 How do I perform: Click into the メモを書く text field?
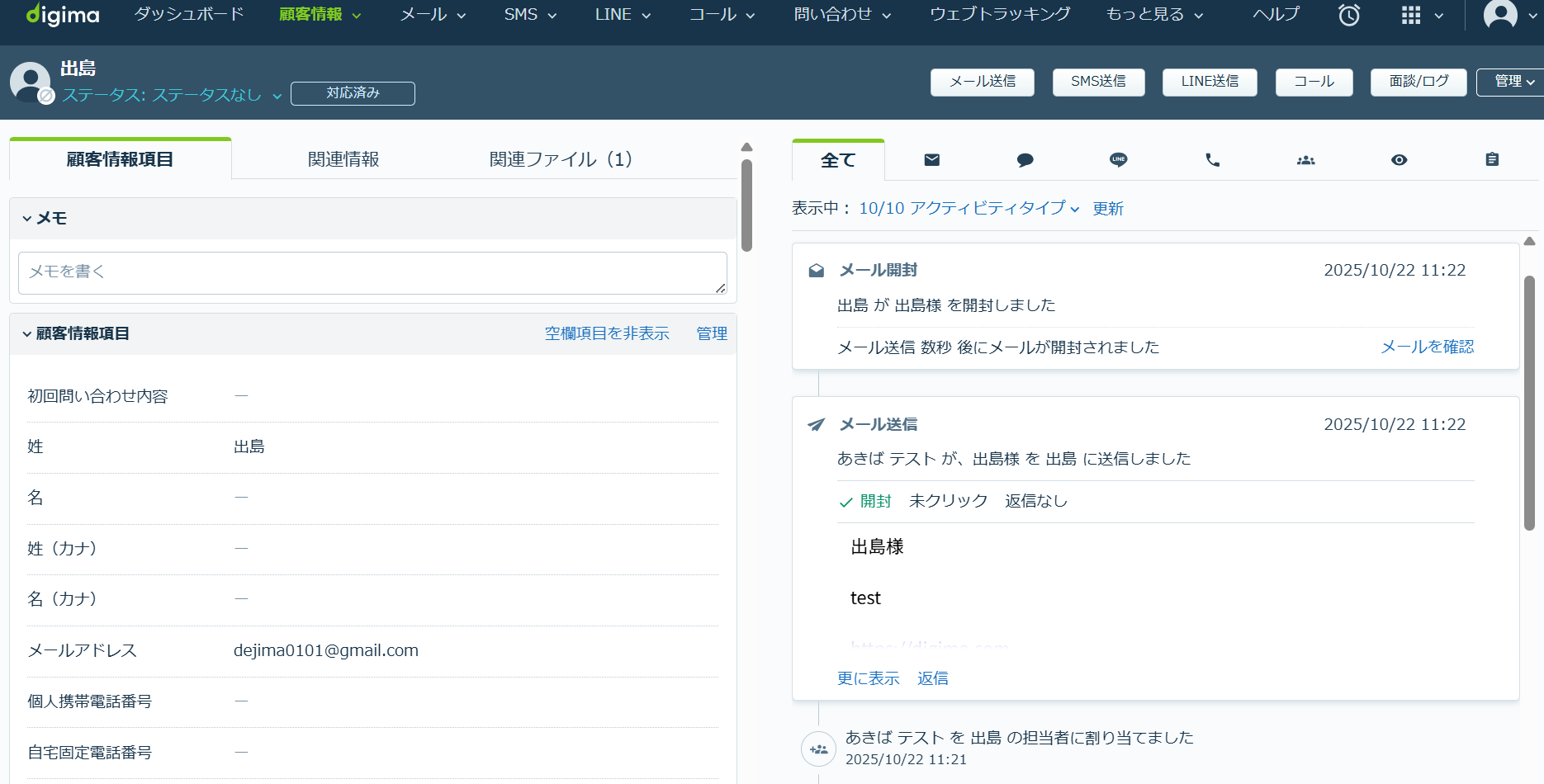(372, 273)
